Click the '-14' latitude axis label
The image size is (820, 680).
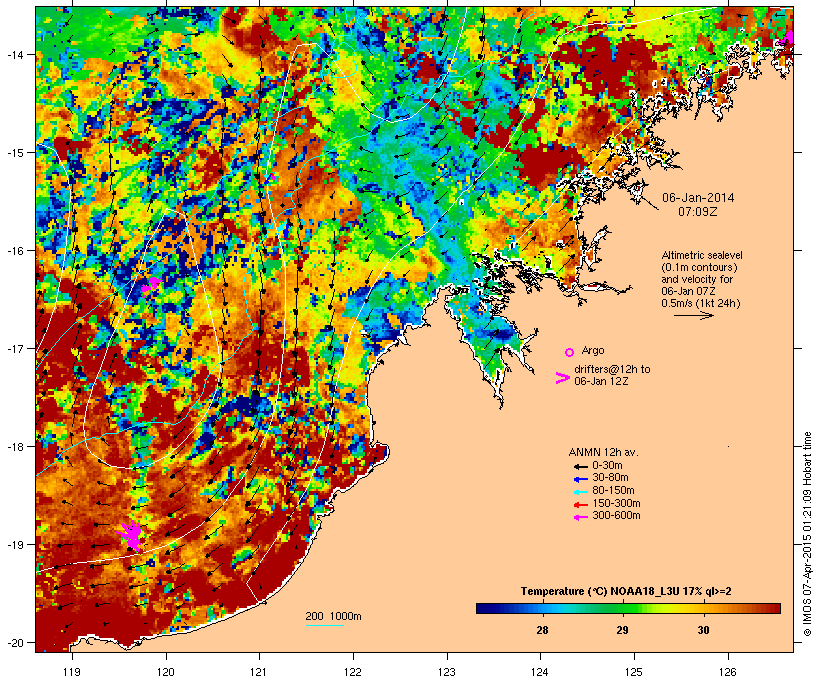[14, 54]
